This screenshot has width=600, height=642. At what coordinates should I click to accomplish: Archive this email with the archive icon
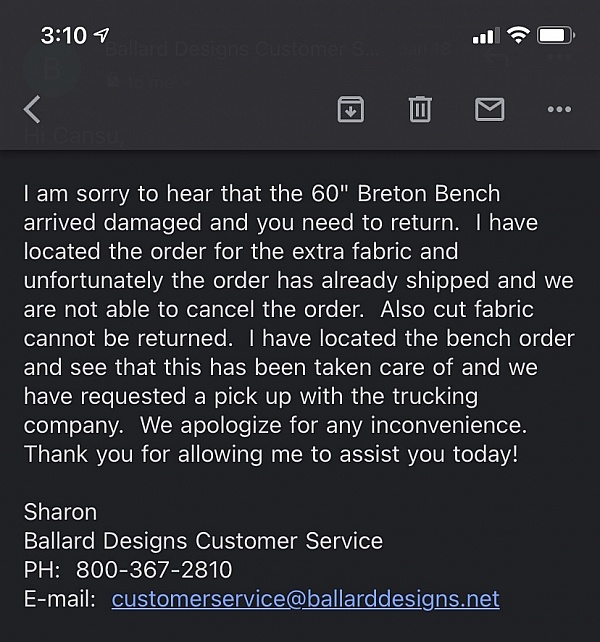pyautogui.click(x=350, y=109)
